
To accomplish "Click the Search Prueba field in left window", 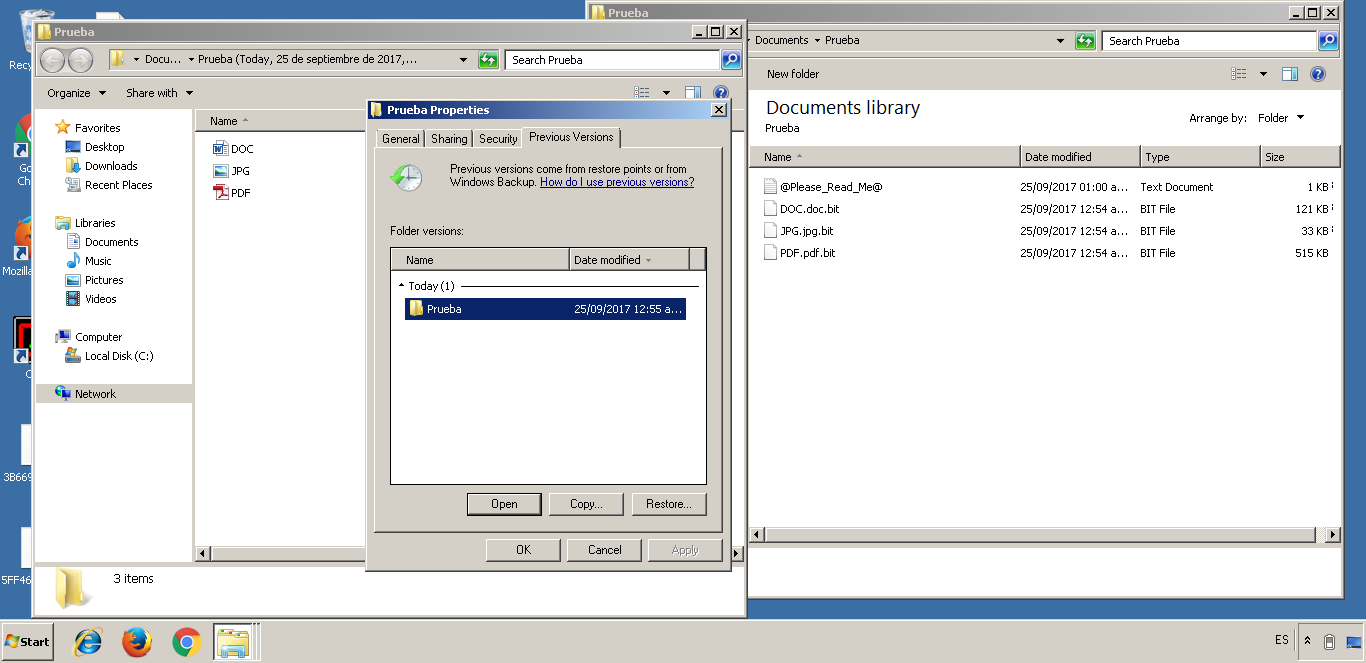I will point(612,60).
